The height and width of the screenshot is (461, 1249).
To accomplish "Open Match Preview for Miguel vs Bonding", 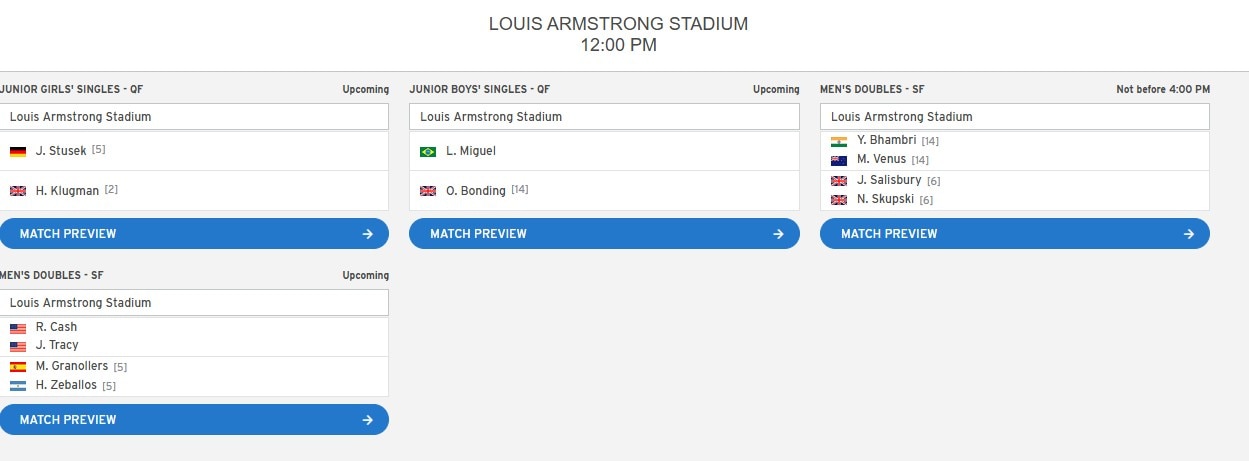I will 604,234.
